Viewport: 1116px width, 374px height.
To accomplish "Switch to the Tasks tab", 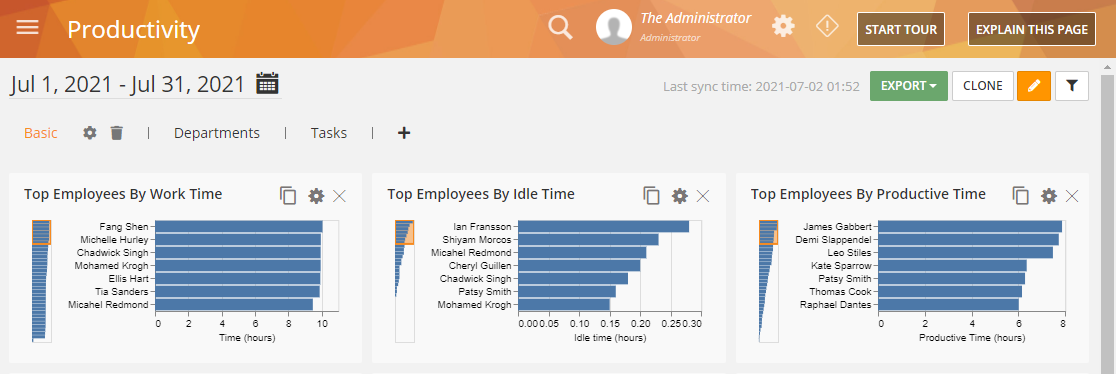I will pos(329,133).
